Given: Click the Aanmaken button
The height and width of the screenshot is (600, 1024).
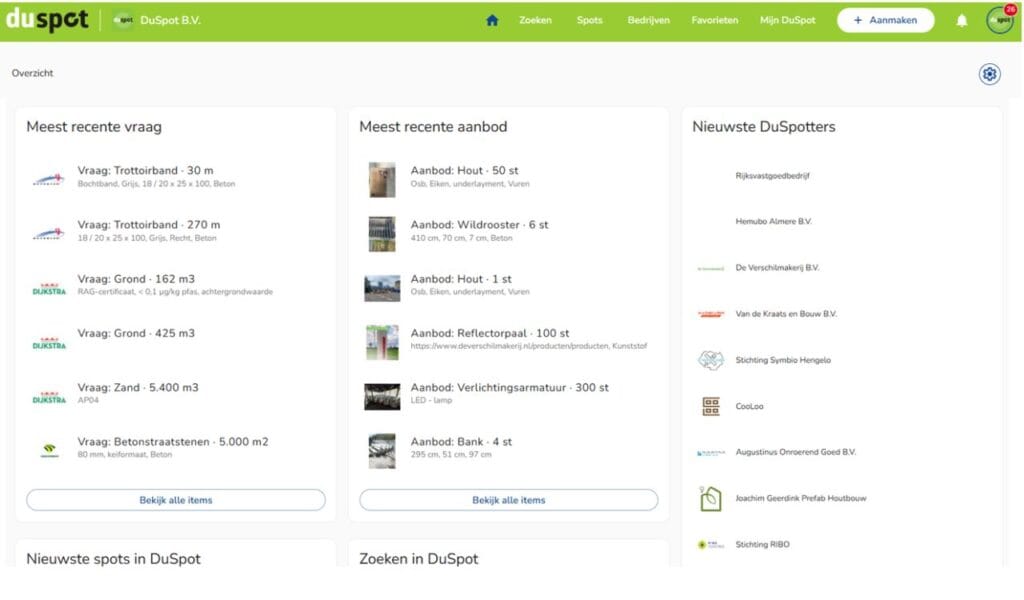Looking at the screenshot, I should click(886, 20).
